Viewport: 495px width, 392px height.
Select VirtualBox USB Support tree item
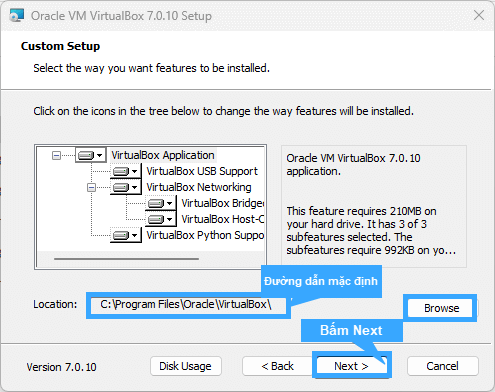(202, 171)
